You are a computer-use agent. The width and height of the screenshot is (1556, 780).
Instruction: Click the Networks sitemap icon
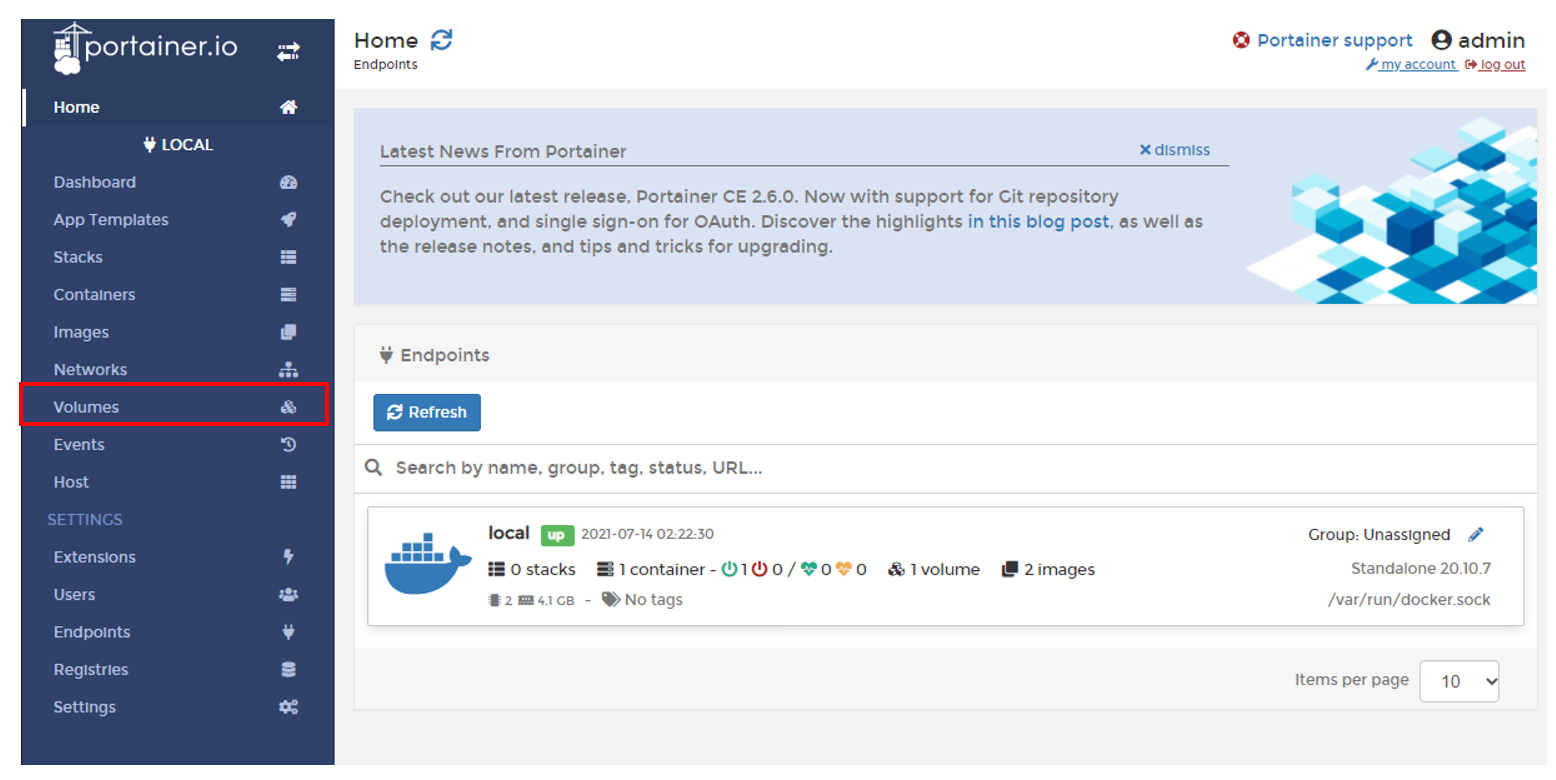point(288,370)
